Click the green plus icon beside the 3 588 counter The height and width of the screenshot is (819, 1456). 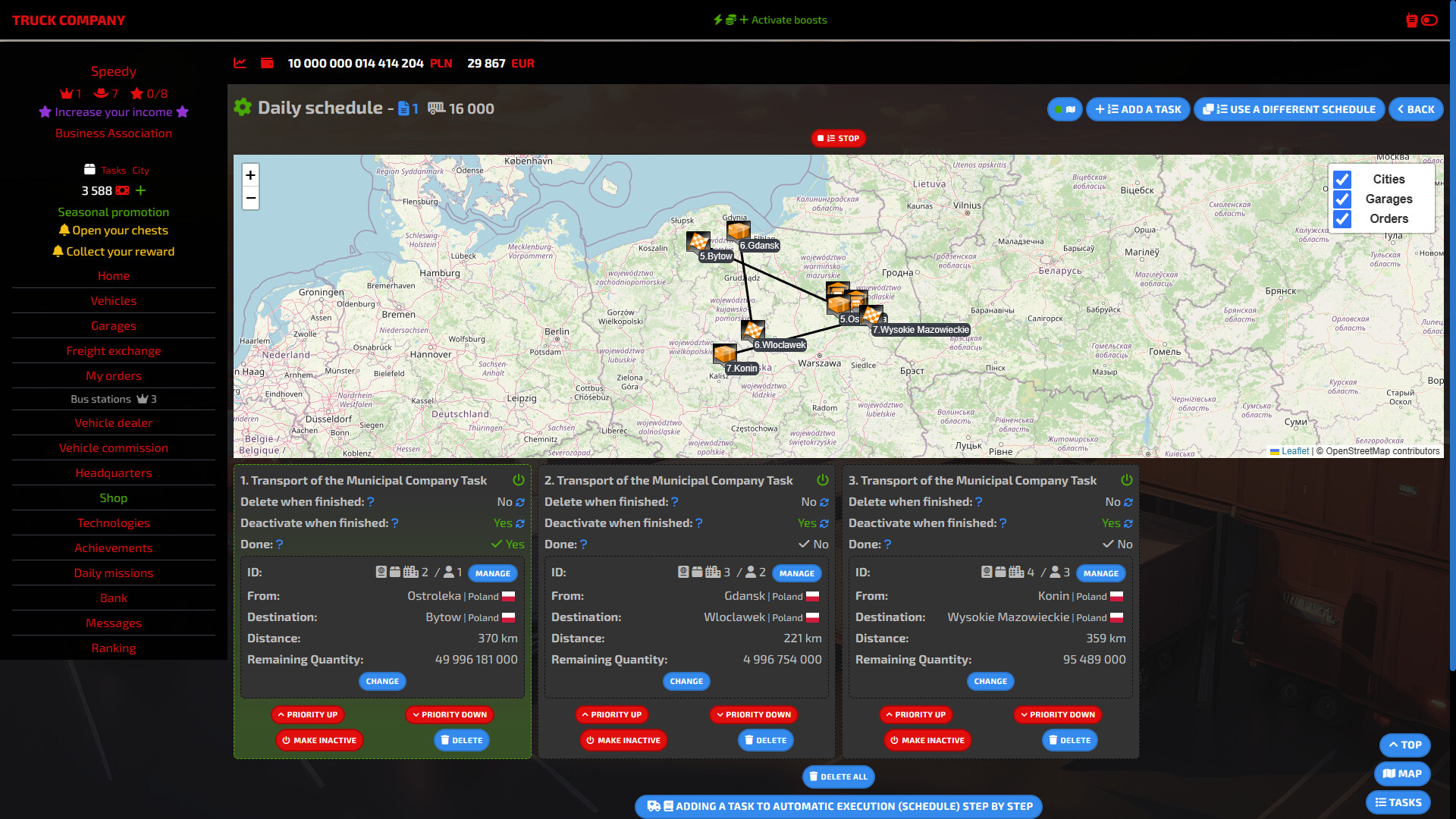[x=140, y=191]
